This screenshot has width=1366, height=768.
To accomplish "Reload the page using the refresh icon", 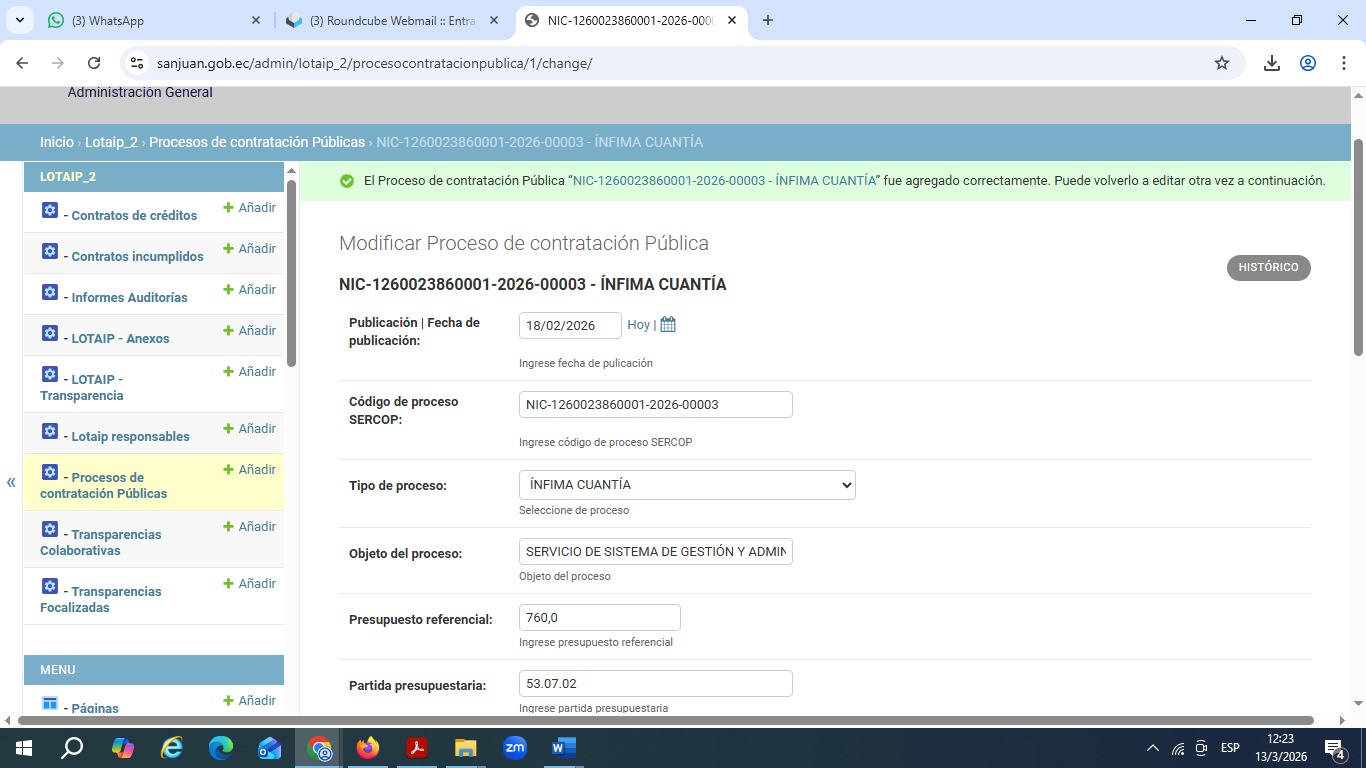I will 94,63.
